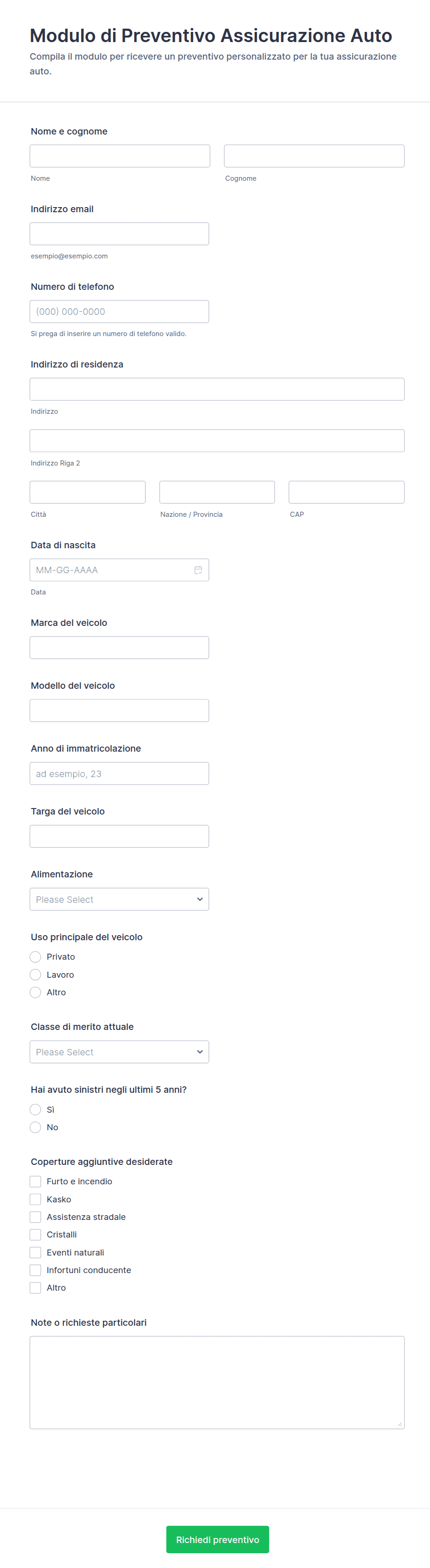Viewport: 430px width, 1568px height.
Task: Open the Classe di merito attuale dropdown
Action: (119, 1052)
